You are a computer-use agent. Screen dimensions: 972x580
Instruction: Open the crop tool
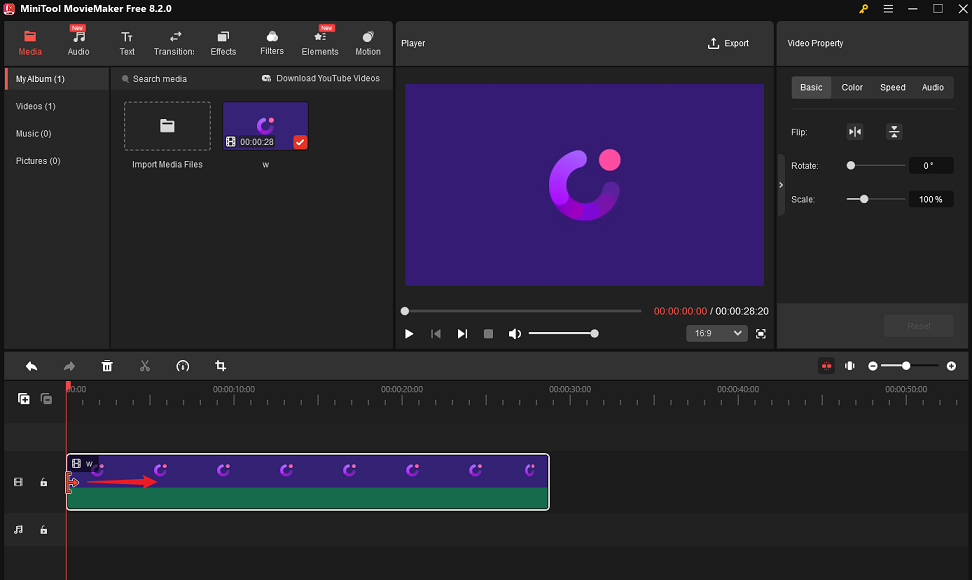220,366
